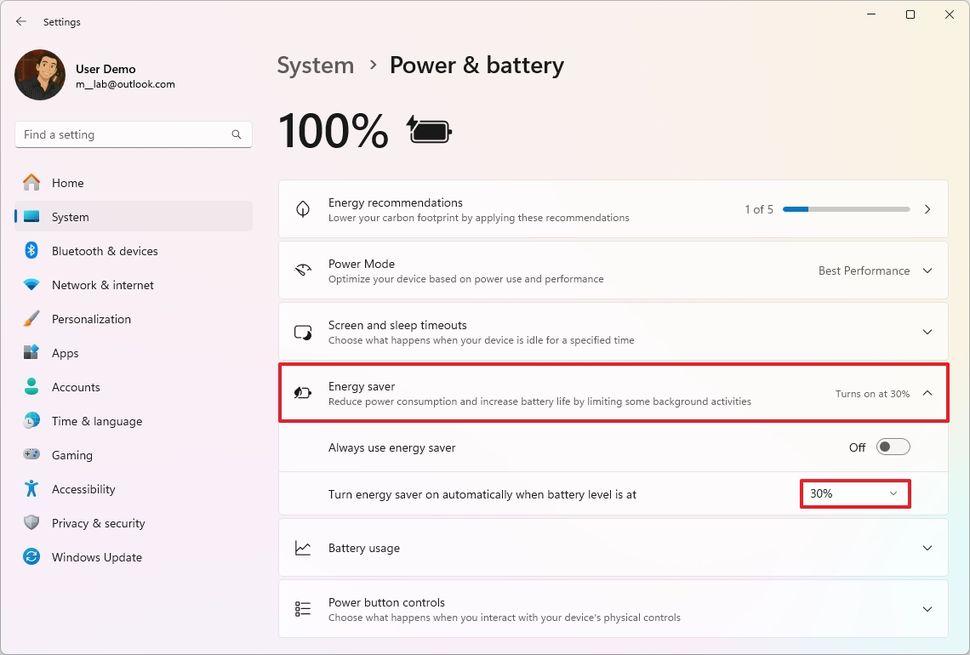This screenshot has width=970, height=655.
Task: Click the Off label beside the toggle
Action: (x=857, y=447)
